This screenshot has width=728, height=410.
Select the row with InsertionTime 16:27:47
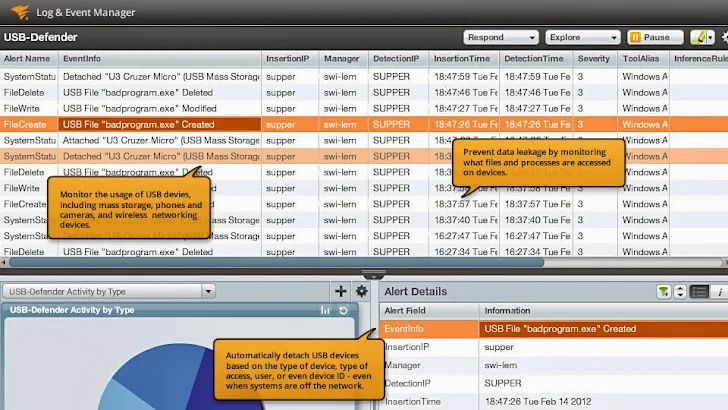pyautogui.click(x=364, y=236)
